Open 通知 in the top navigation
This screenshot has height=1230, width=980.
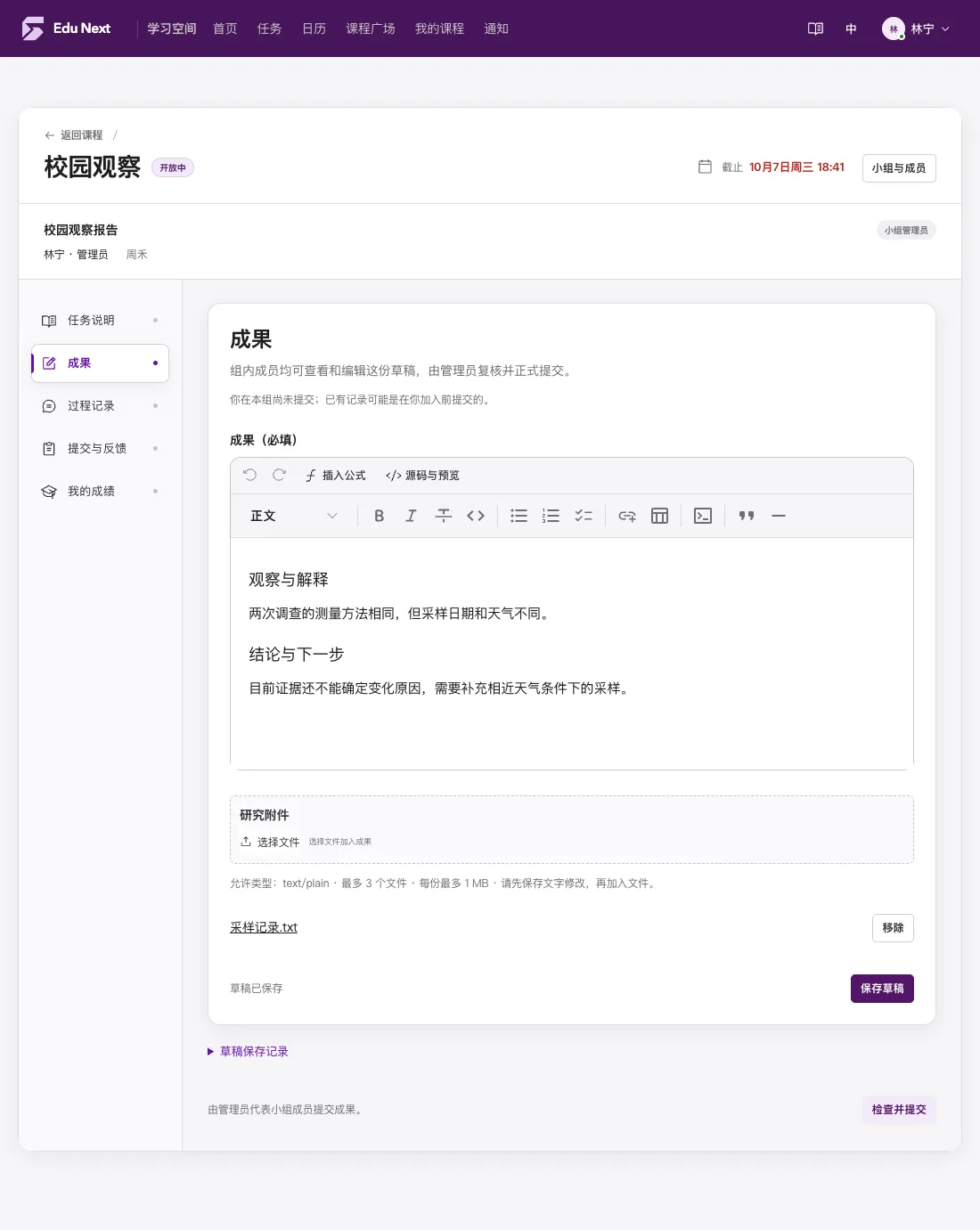[x=496, y=29]
